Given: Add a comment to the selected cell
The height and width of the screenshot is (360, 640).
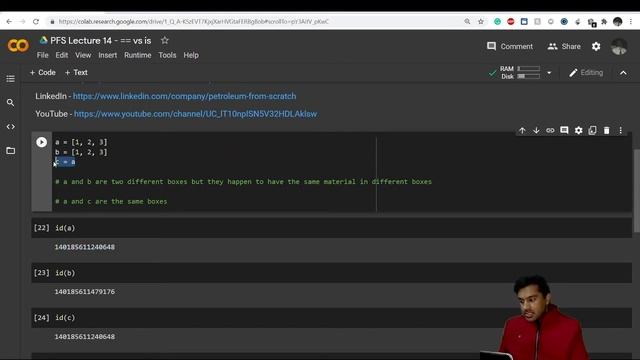Looking at the screenshot, I should click(564, 130).
